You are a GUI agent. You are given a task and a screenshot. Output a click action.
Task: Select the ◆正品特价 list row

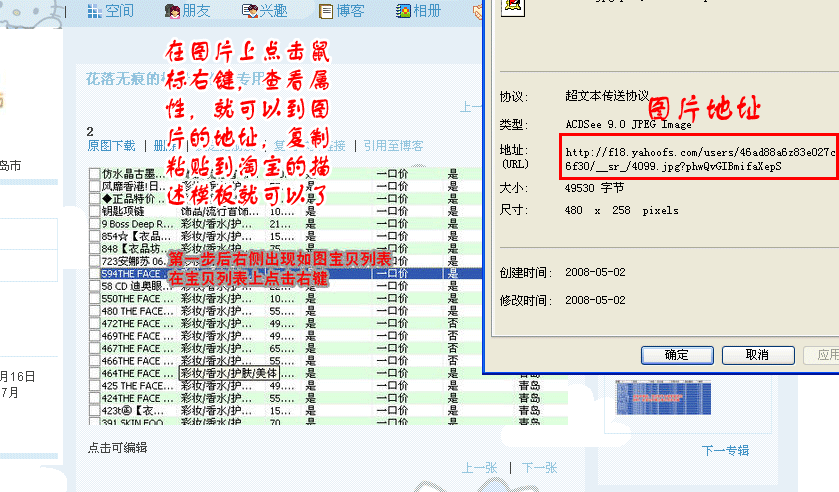click(286, 199)
